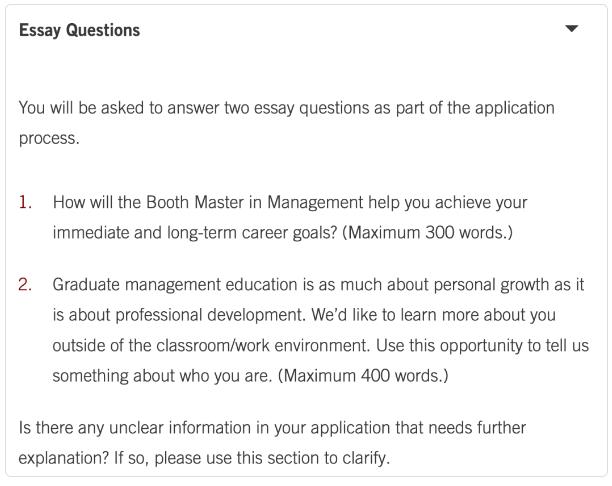Click outside of the classroom/work environment line

tap(211, 345)
